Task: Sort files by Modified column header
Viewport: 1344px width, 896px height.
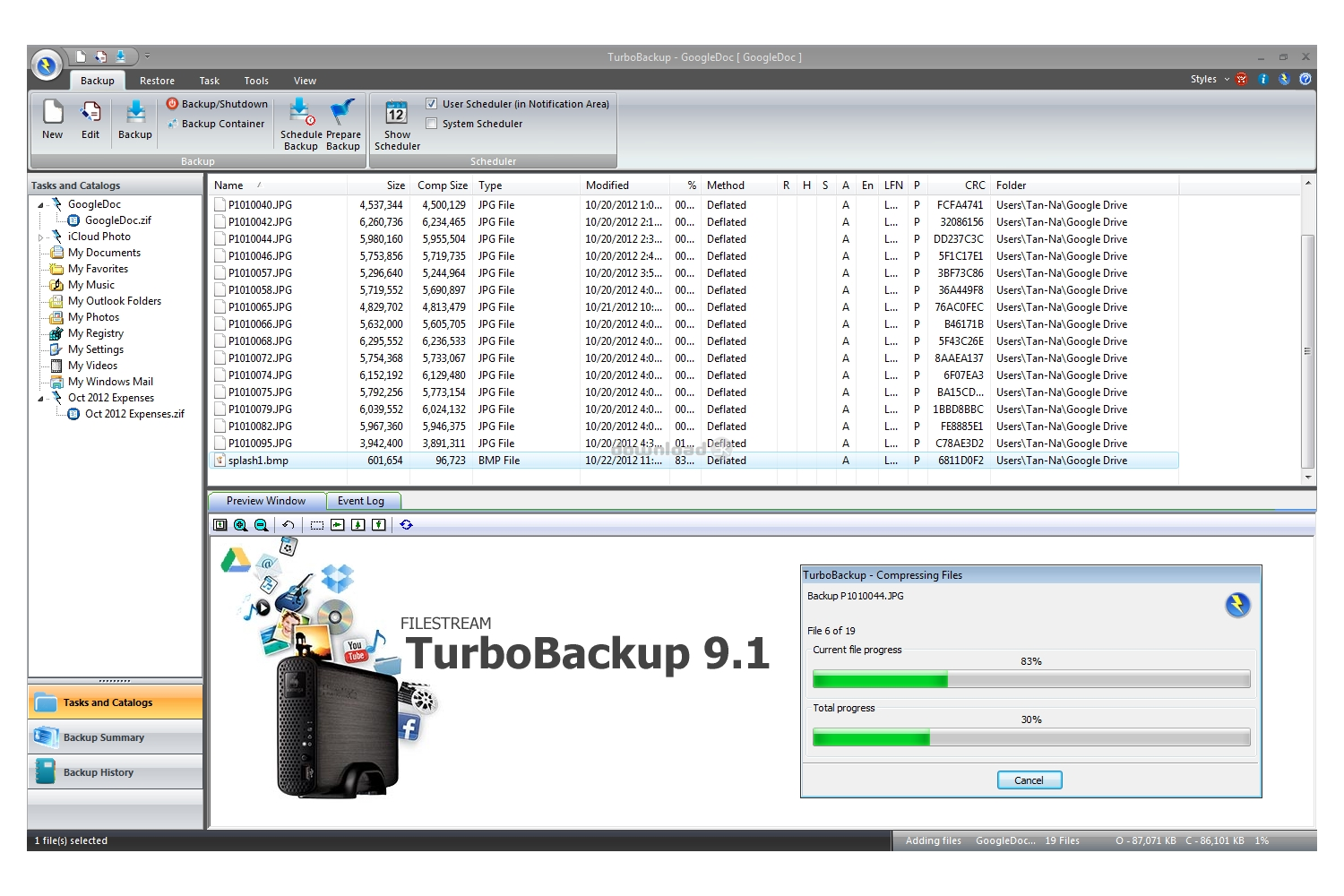Action: [x=625, y=185]
